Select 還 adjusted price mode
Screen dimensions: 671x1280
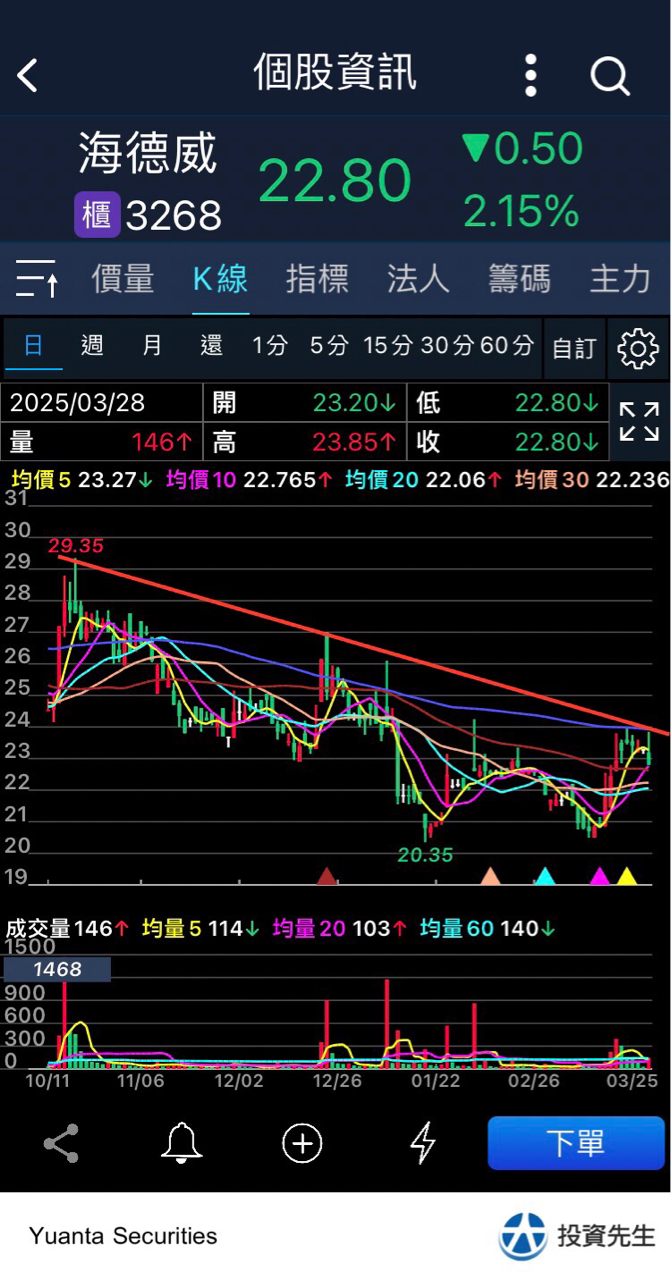click(x=211, y=346)
